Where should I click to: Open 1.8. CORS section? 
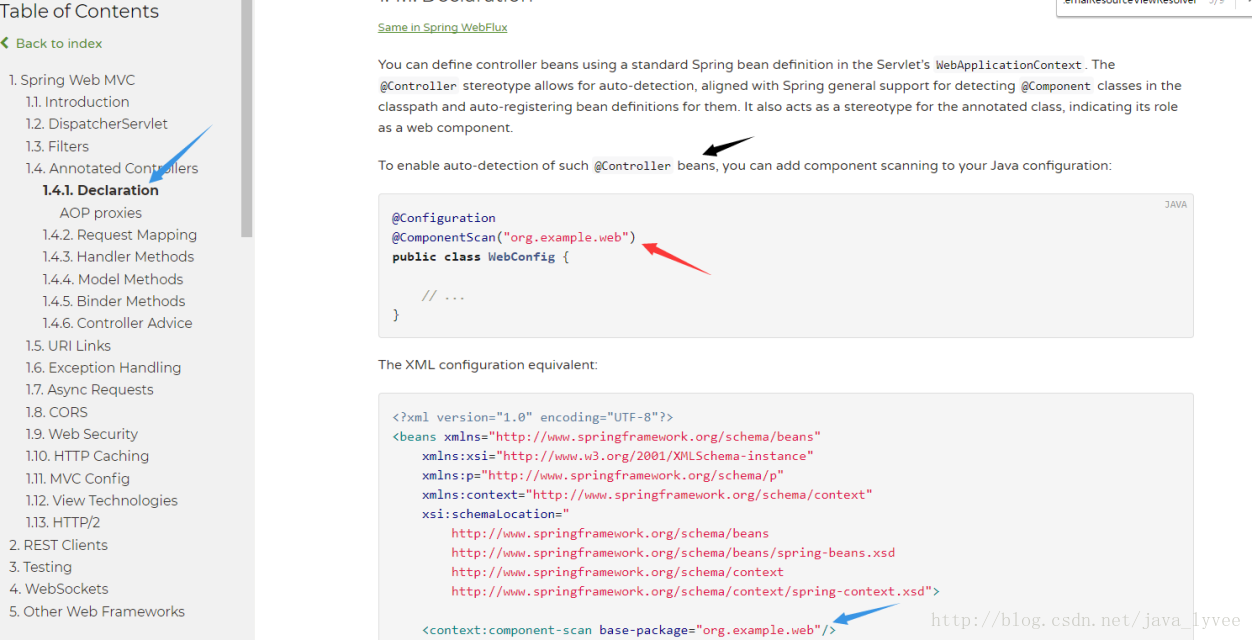57,412
